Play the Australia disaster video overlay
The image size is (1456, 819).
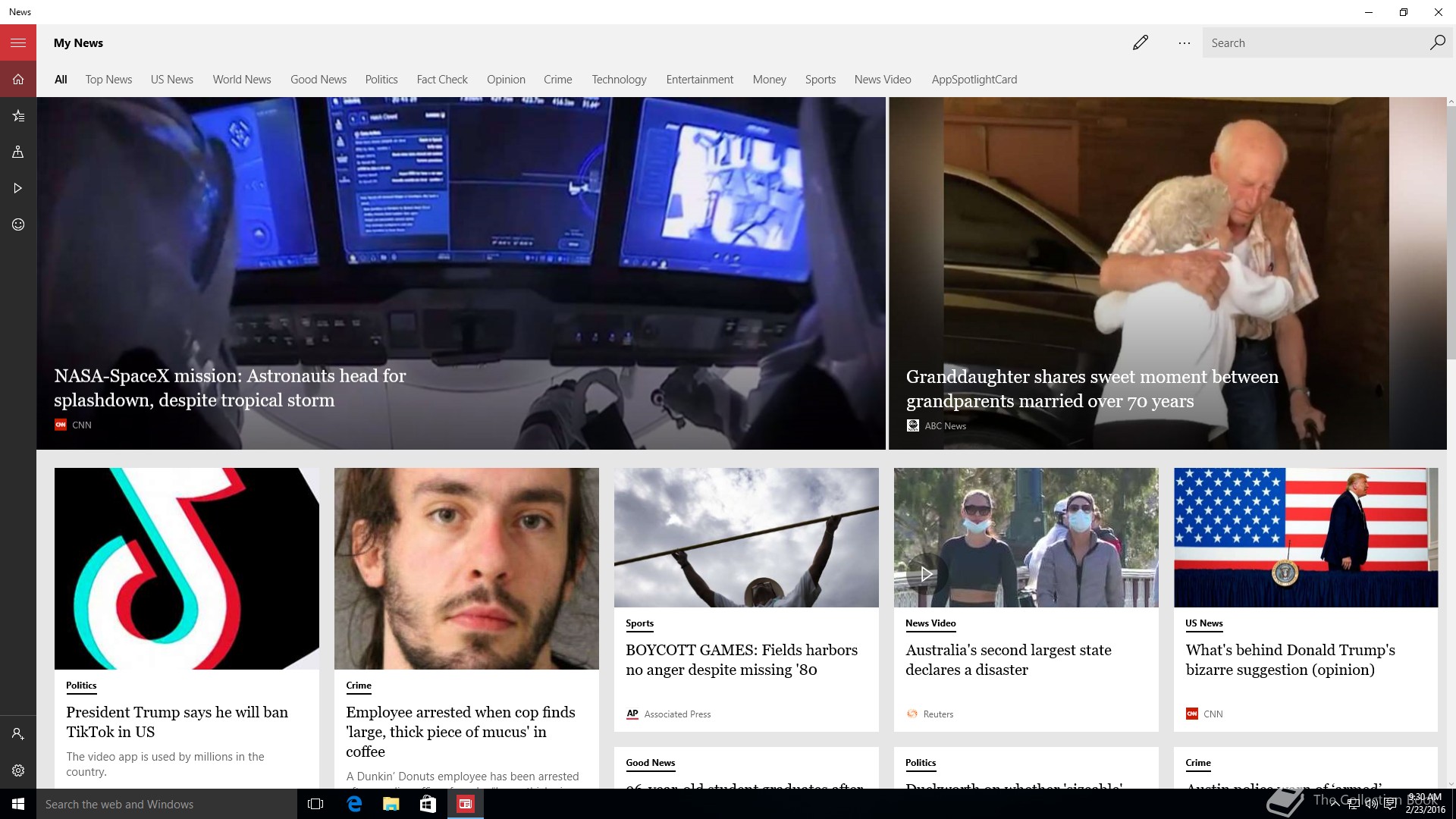coord(926,574)
